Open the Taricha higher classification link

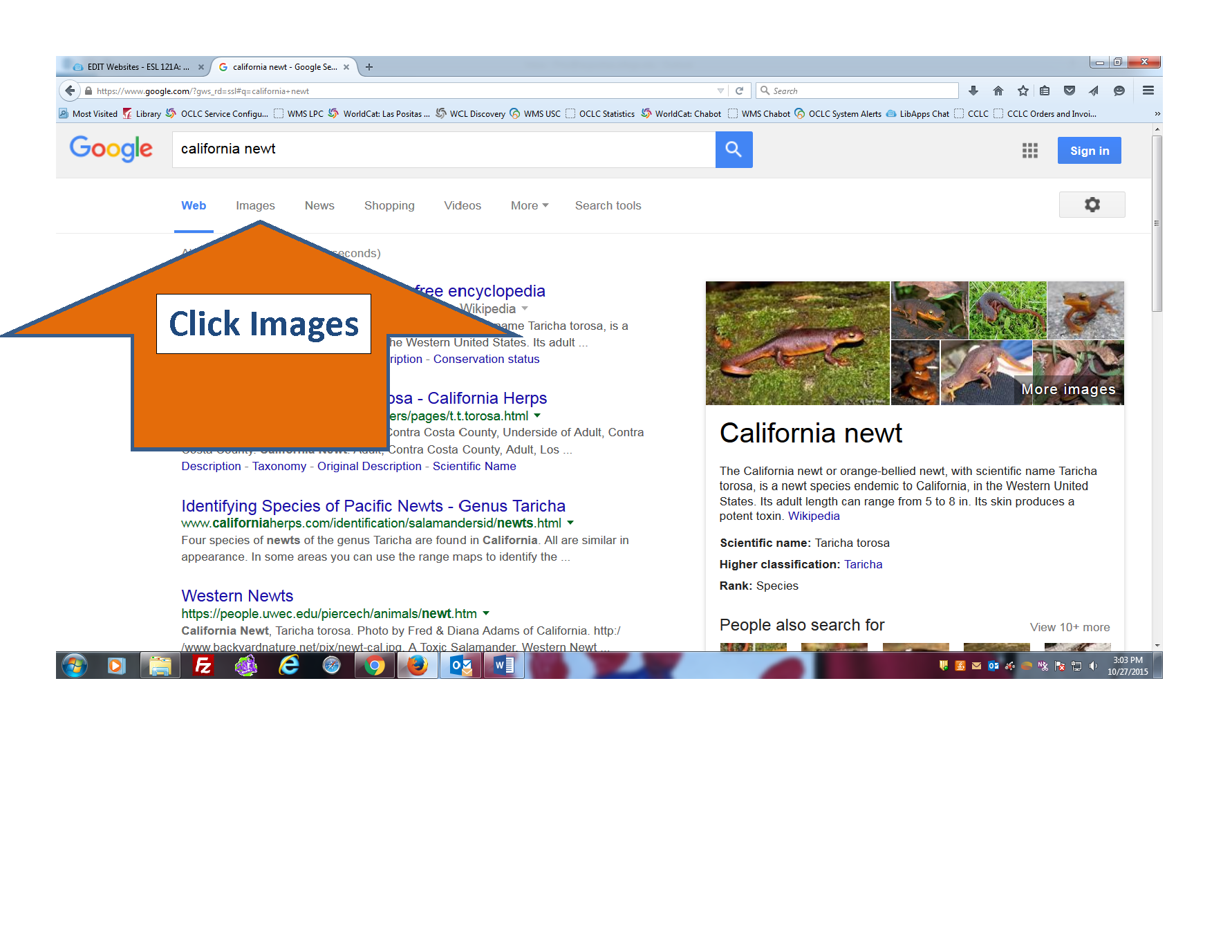(x=863, y=564)
